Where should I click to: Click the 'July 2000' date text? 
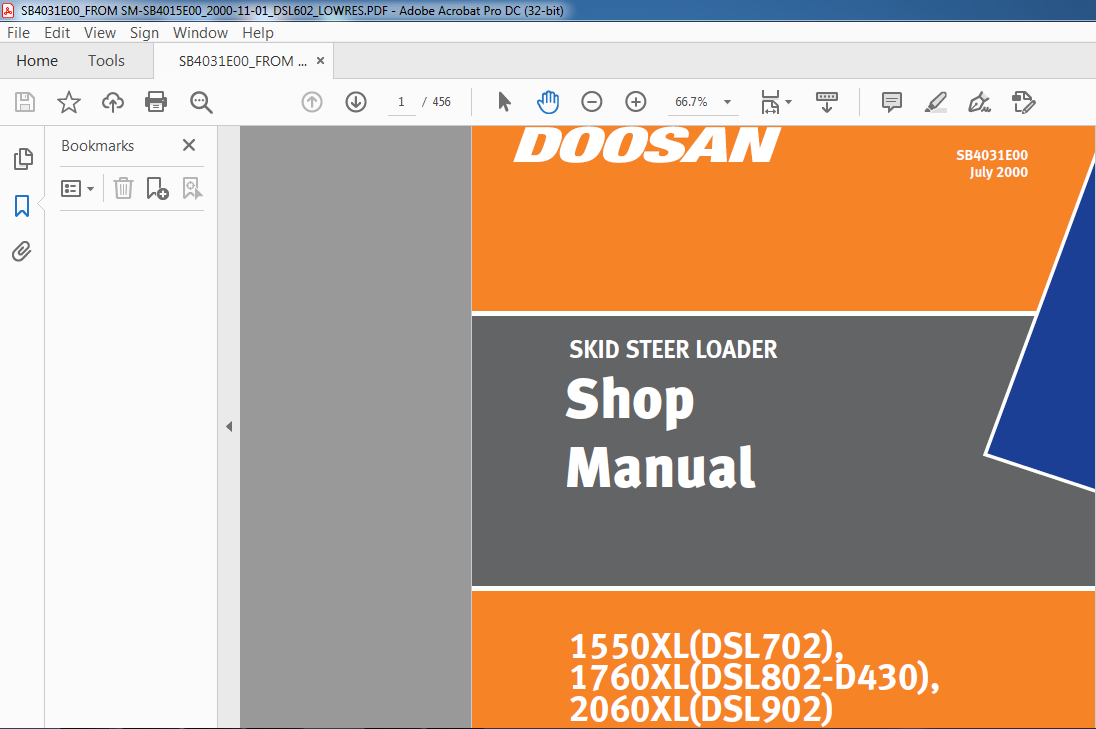999,172
